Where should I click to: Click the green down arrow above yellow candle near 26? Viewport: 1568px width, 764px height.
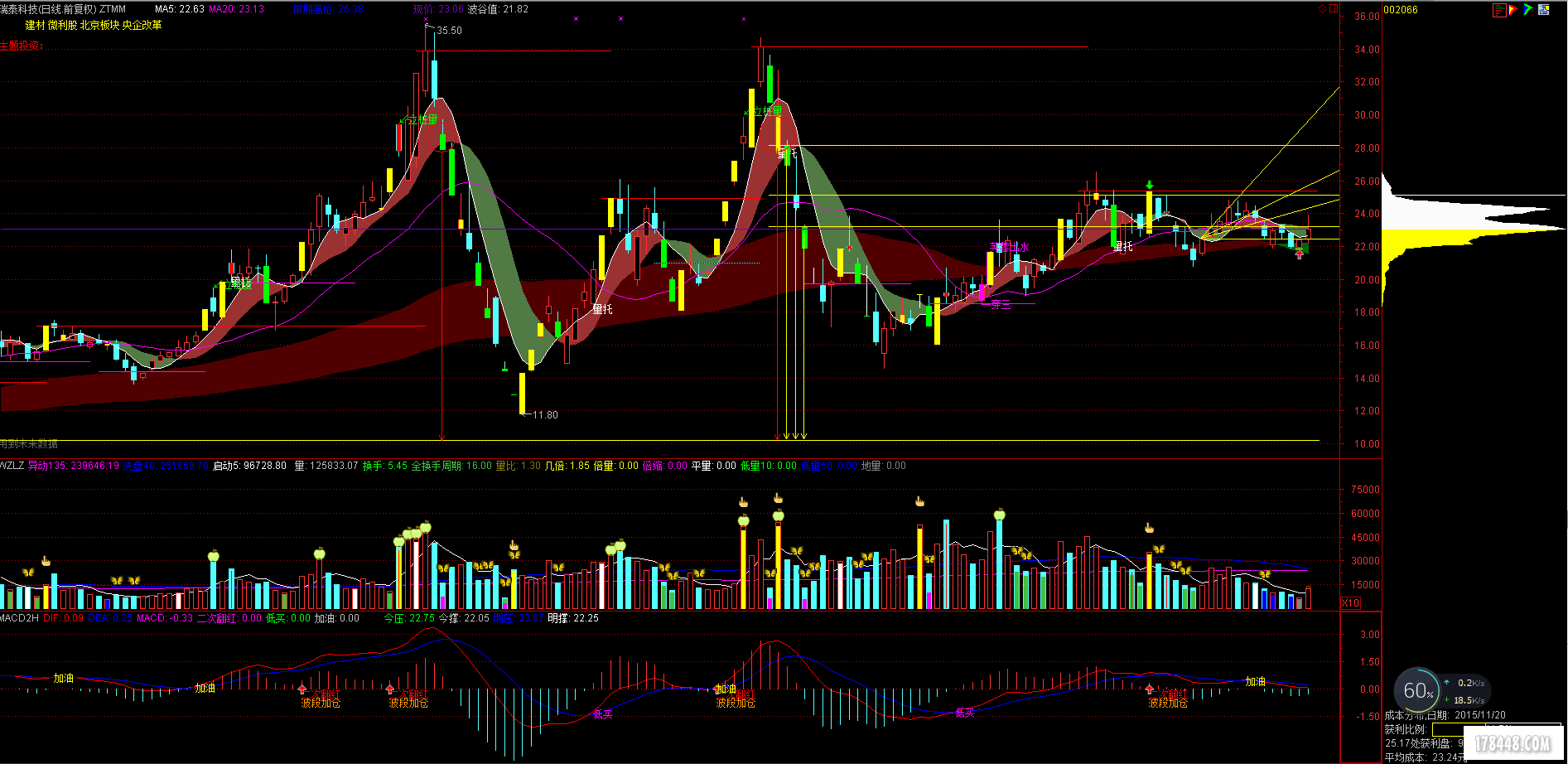[1149, 185]
